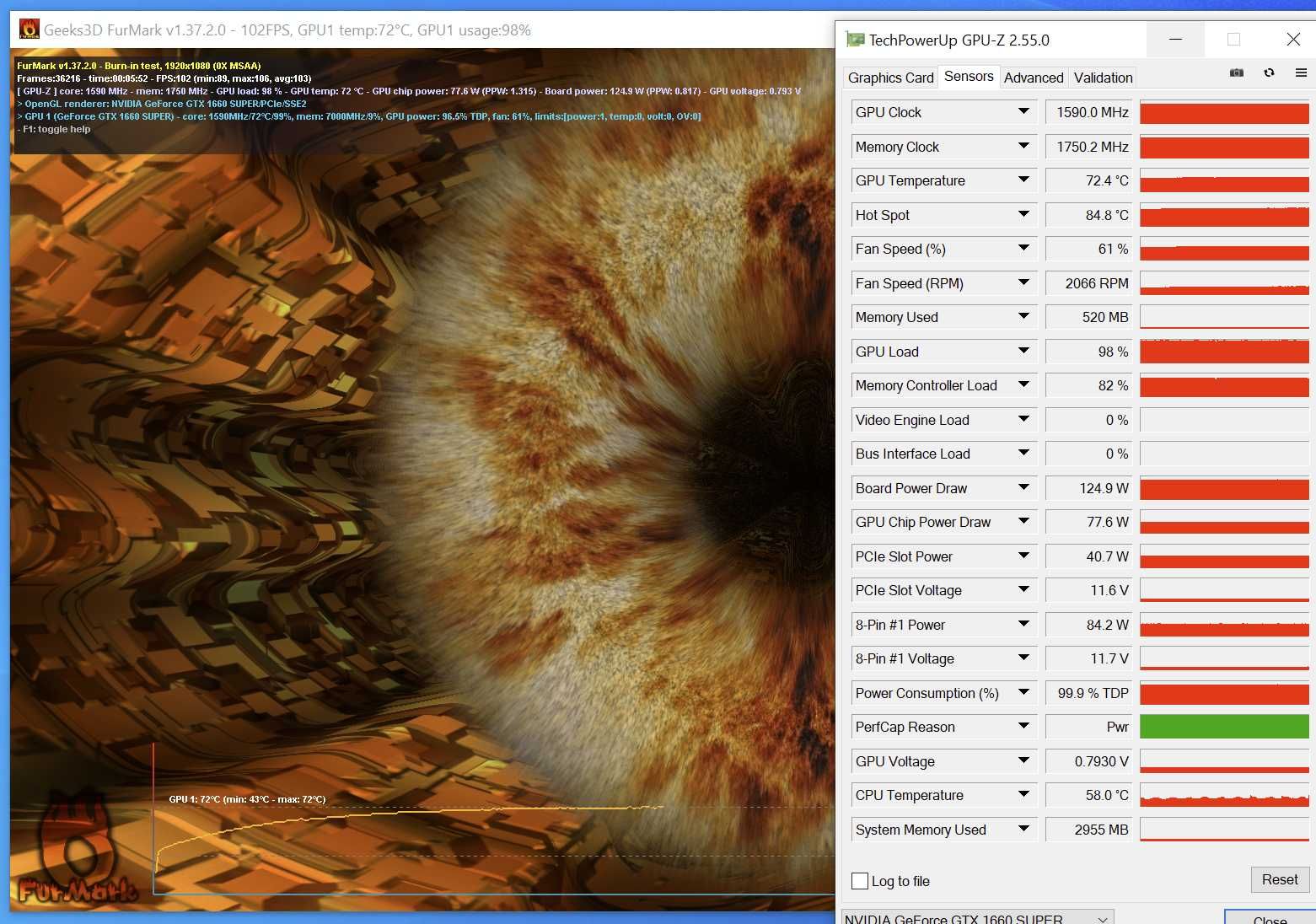Click the 0.7930 V GPU Voltage value

[x=1089, y=761]
